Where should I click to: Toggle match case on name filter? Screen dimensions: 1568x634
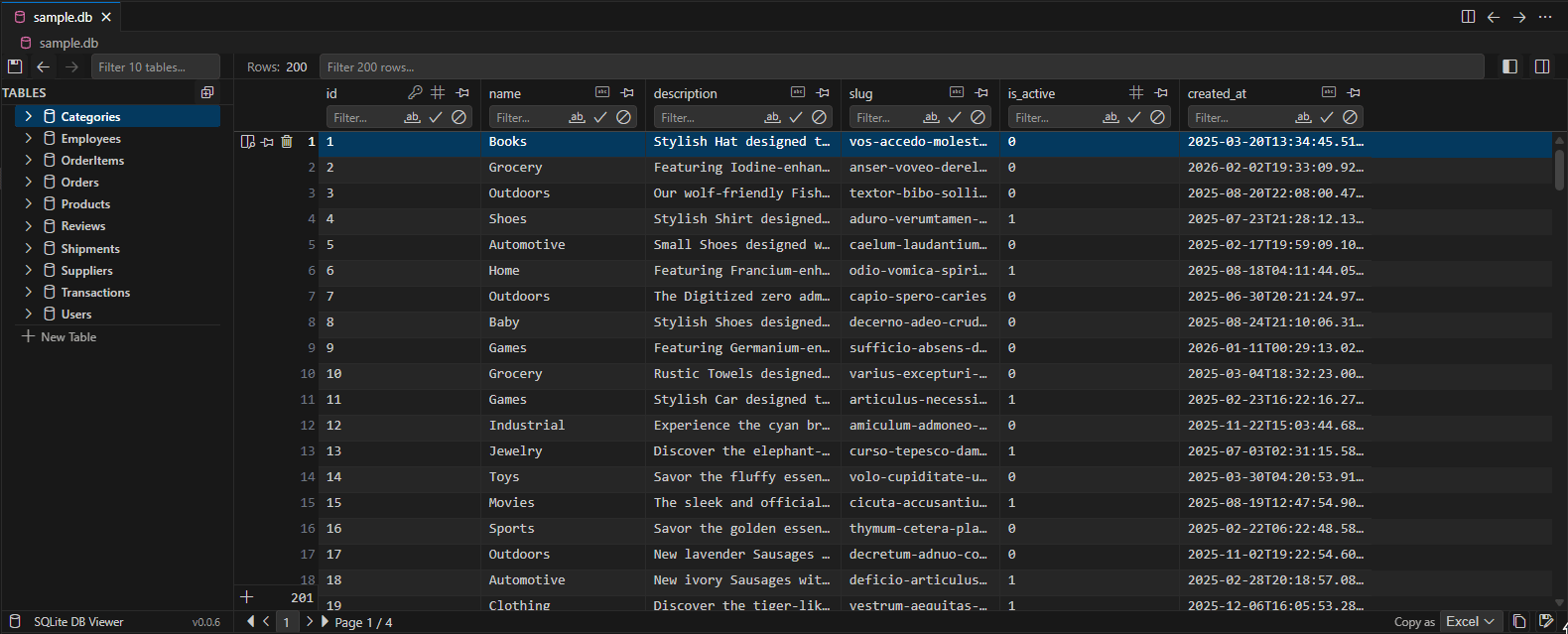(577, 117)
